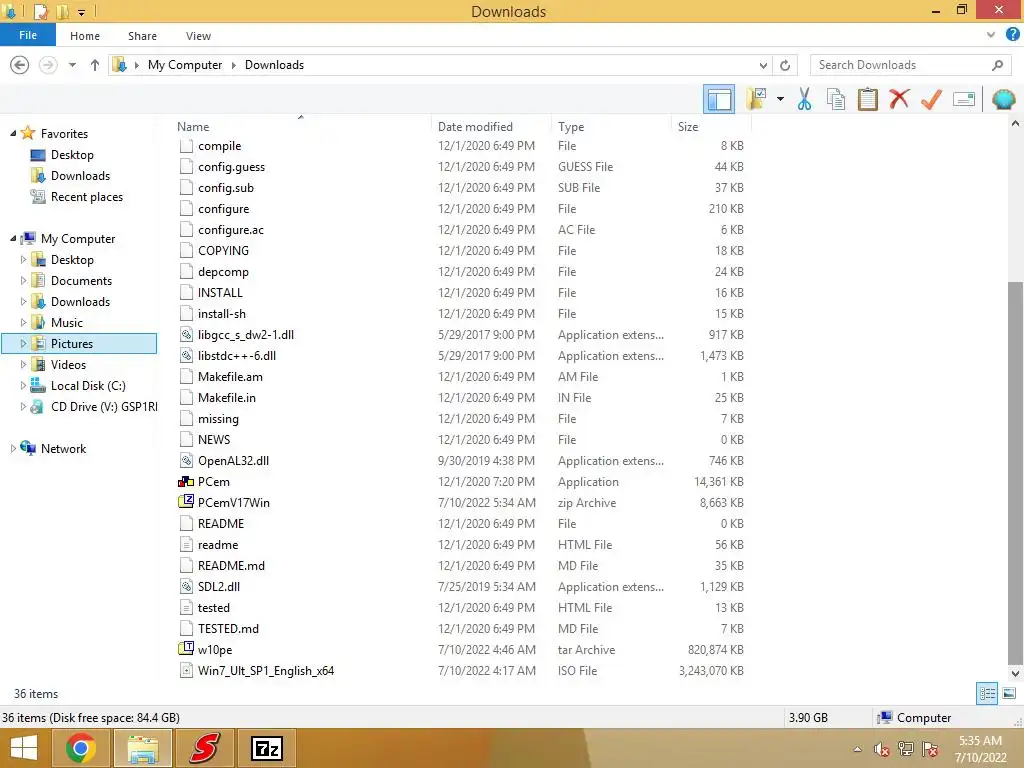Screen dimensions: 1024x768
Task: Open the red S app taskbar icon
Action: (205, 748)
